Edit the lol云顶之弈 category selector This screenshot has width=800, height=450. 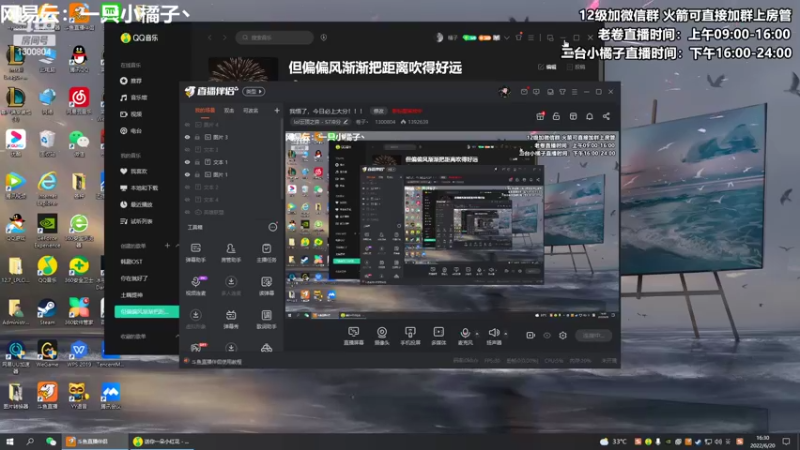321,122
